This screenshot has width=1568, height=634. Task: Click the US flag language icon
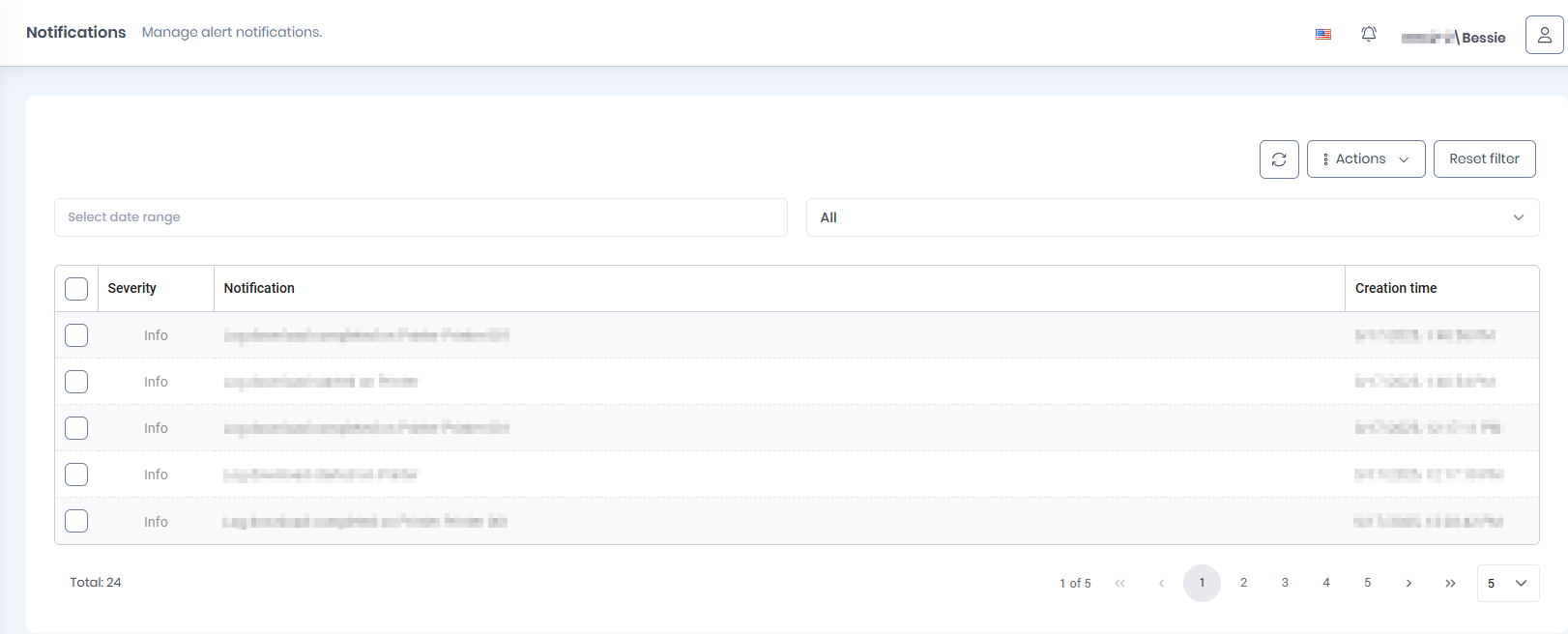[1323, 35]
